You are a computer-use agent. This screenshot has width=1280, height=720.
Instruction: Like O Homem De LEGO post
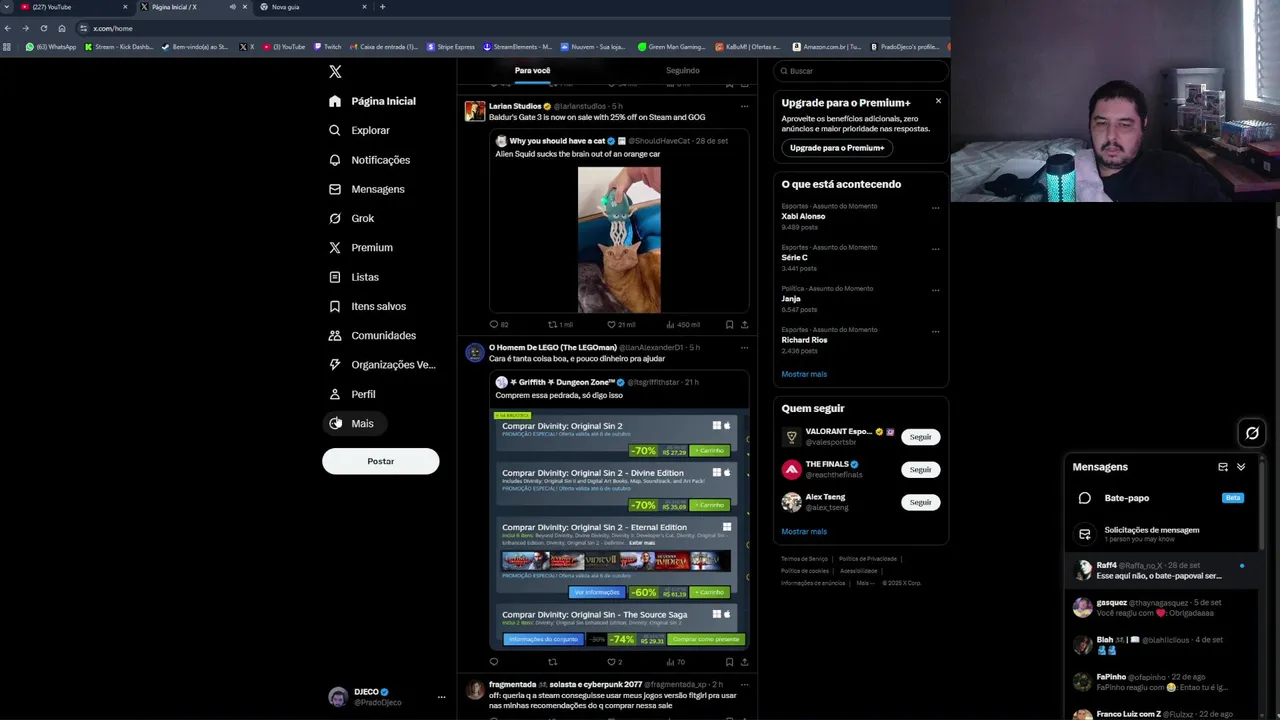coord(614,661)
